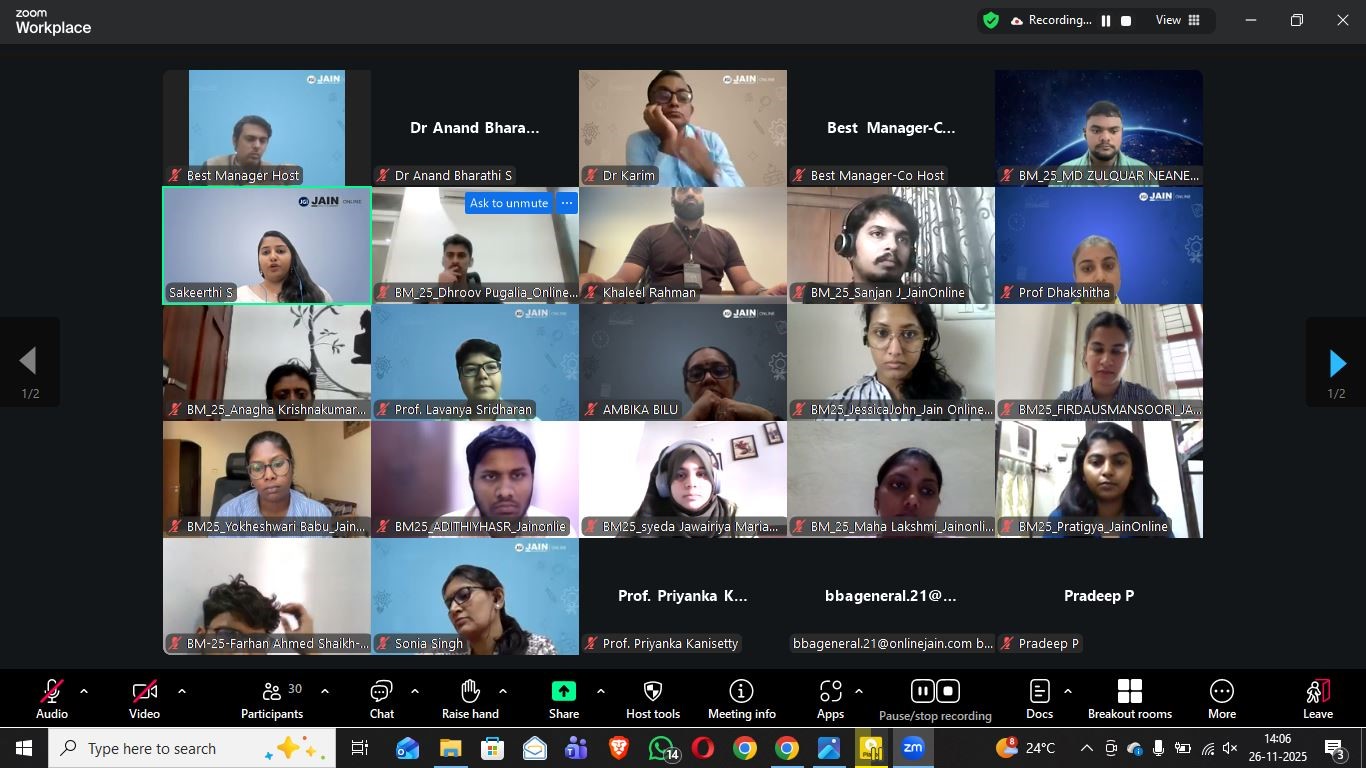Screen dimensions: 1366x768
Task: Open Host tools shield icon
Action: tap(652, 699)
